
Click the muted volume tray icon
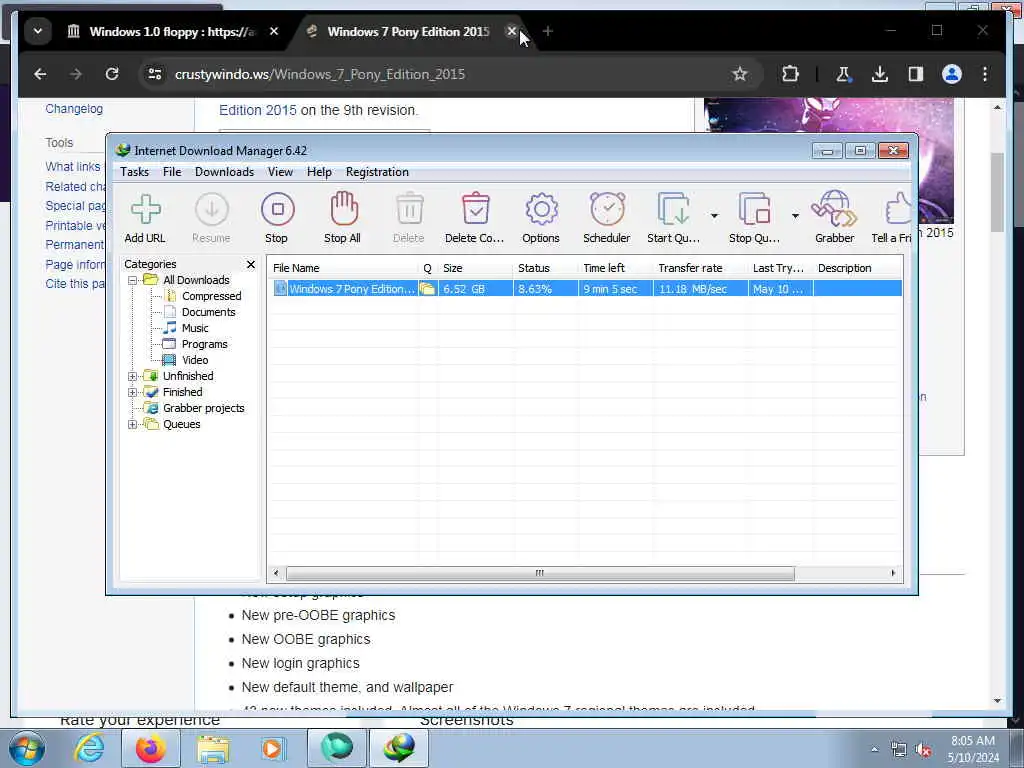(x=923, y=750)
